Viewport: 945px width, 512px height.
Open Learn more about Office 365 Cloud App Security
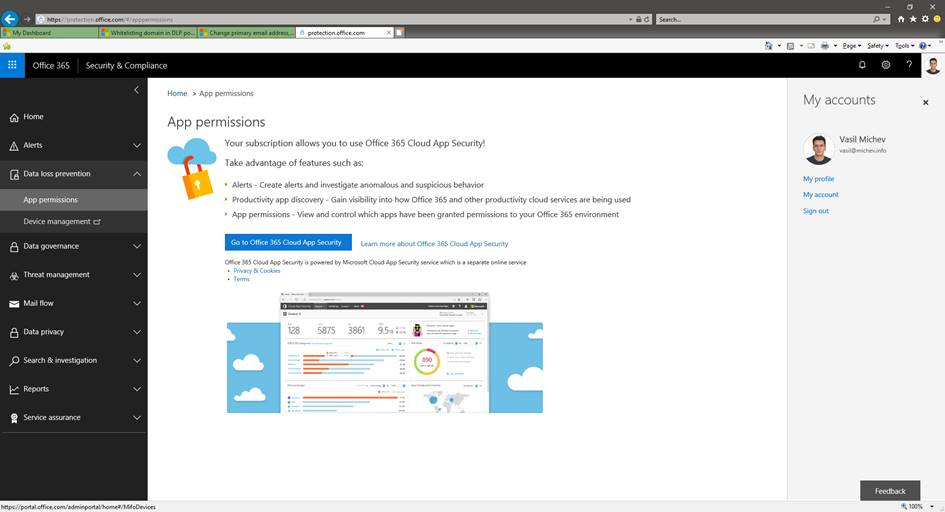(x=434, y=244)
